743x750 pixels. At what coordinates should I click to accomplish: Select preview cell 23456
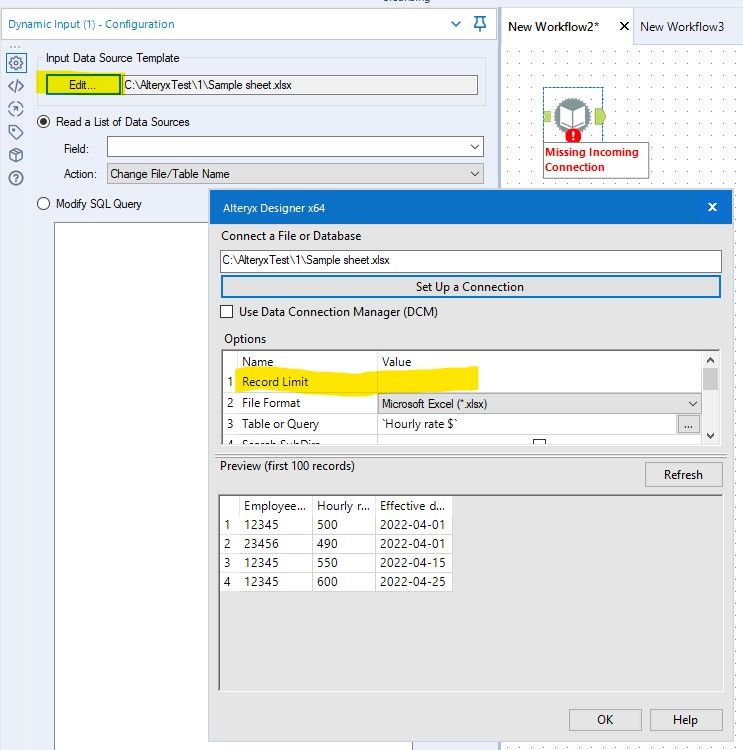click(275, 544)
